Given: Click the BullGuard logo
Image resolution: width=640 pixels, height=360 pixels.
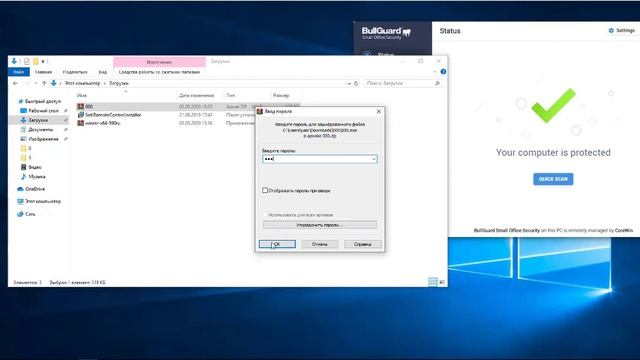Looking at the screenshot, I should pos(386,33).
